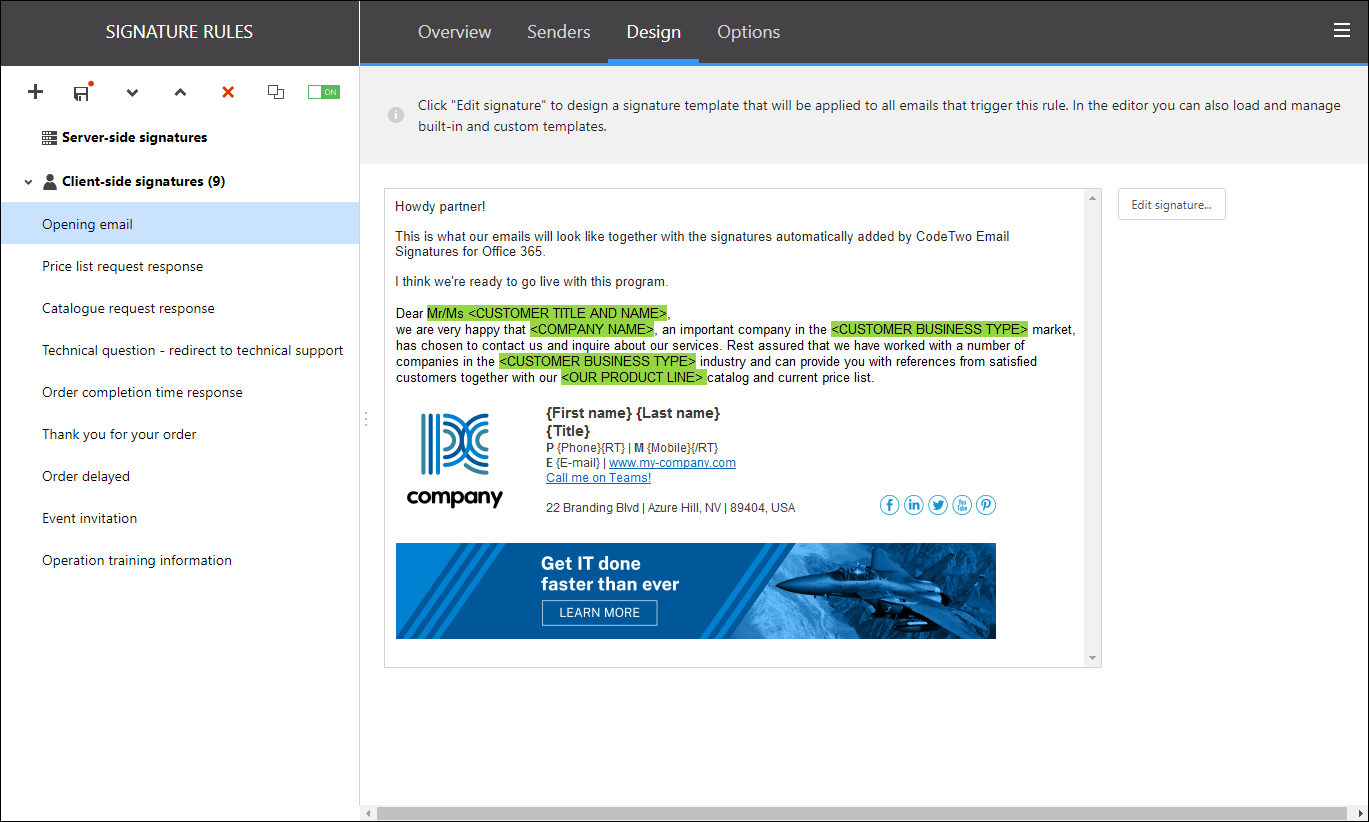This screenshot has height=822, width=1369.
Task: Toggle the rule's ON switch
Action: click(323, 90)
